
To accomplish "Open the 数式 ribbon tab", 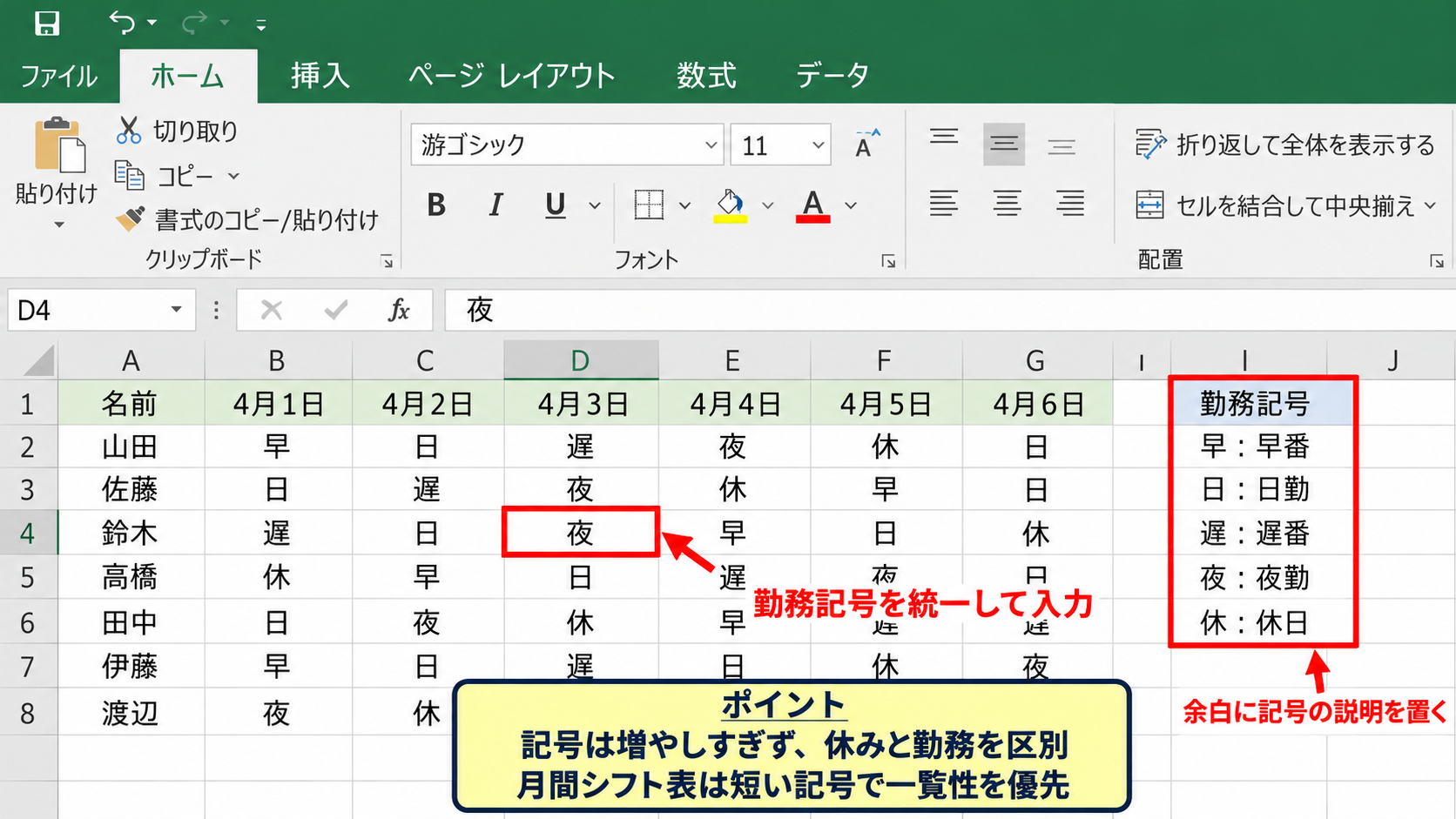I will click(706, 76).
